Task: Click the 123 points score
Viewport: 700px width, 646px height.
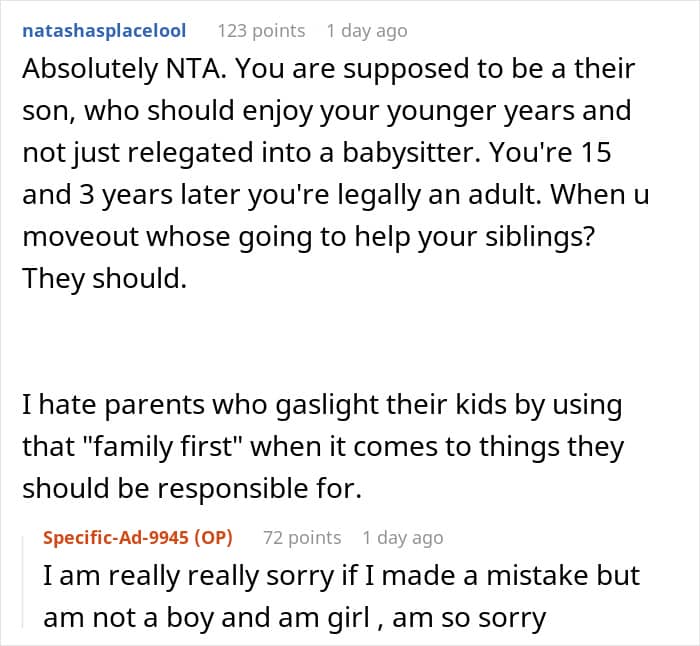Action: pos(261,31)
